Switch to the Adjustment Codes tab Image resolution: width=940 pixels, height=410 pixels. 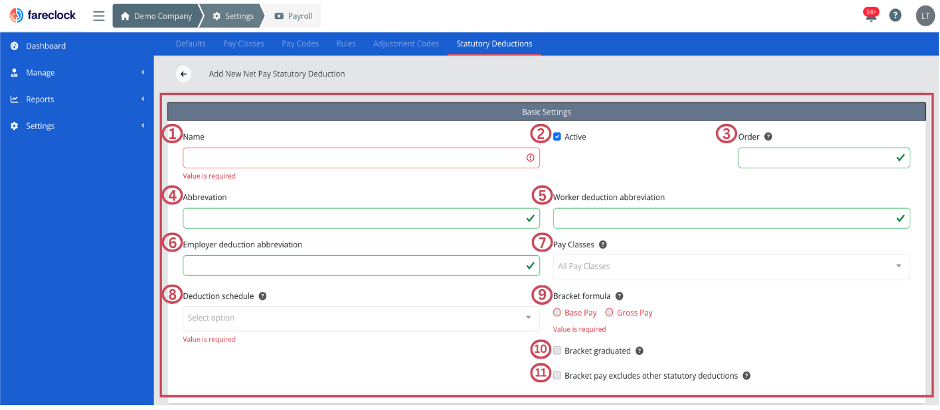[x=406, y=44]
